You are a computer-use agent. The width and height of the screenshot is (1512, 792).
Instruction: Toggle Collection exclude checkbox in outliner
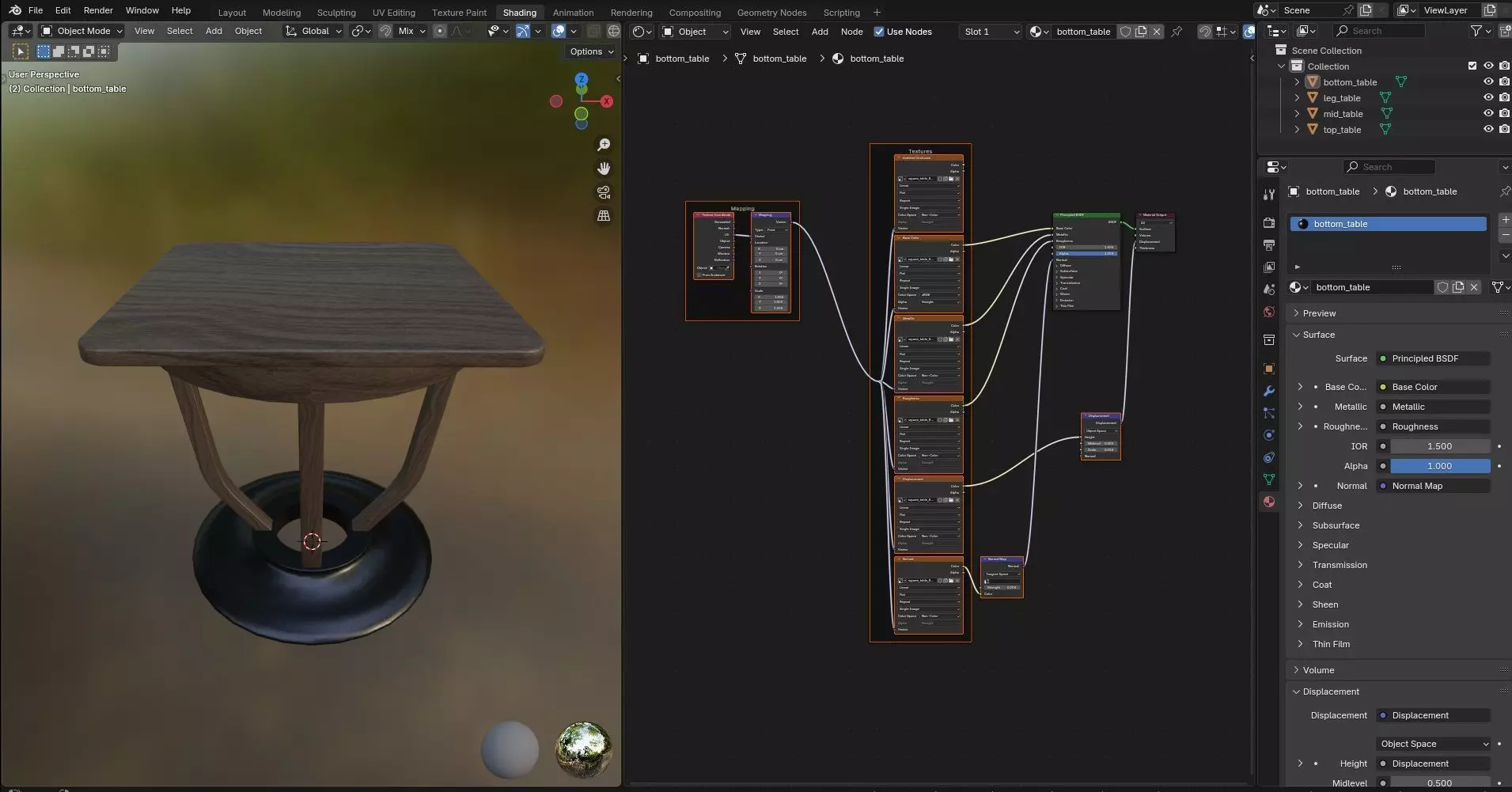1472,66
